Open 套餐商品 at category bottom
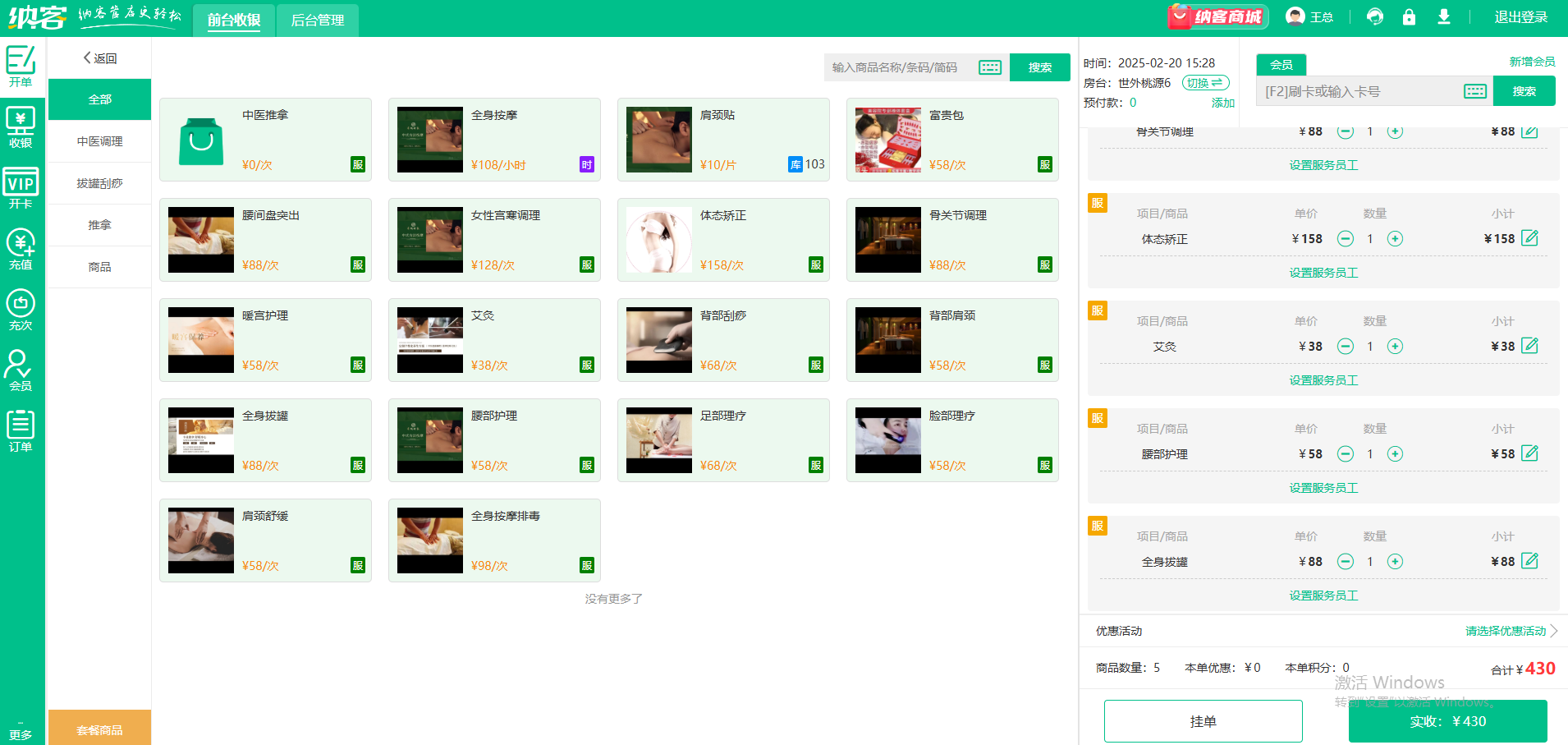 pos(100,728)
